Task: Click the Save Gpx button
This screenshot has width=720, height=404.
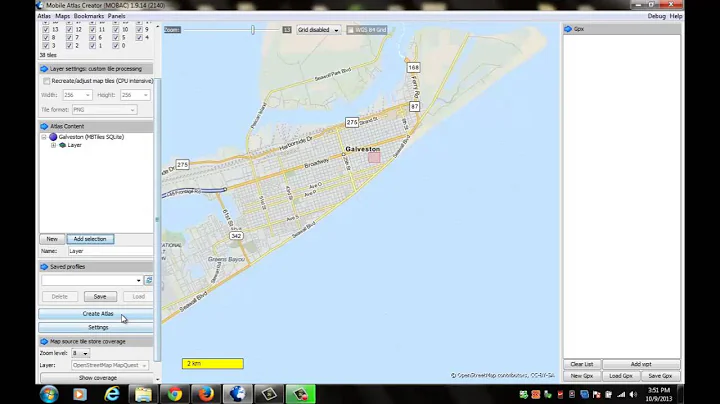Action: click(660, 376)
